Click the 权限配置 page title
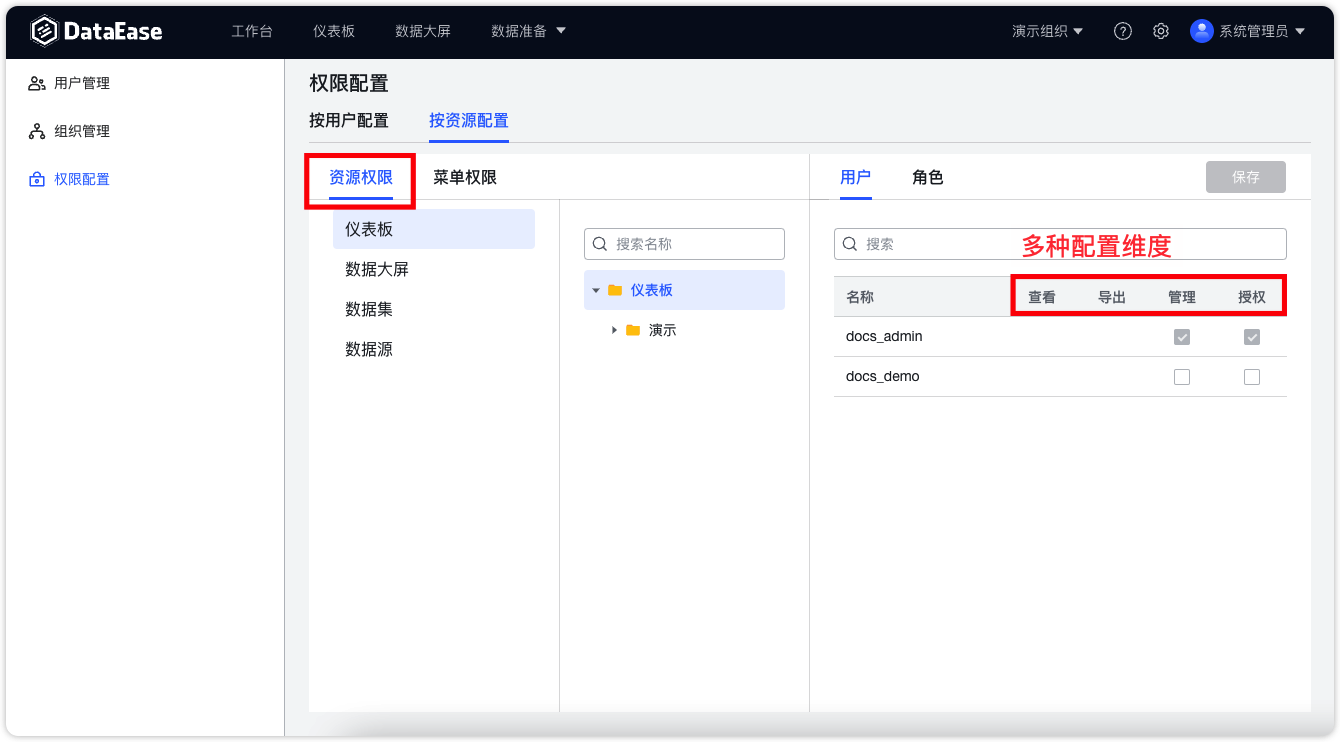 349,83
